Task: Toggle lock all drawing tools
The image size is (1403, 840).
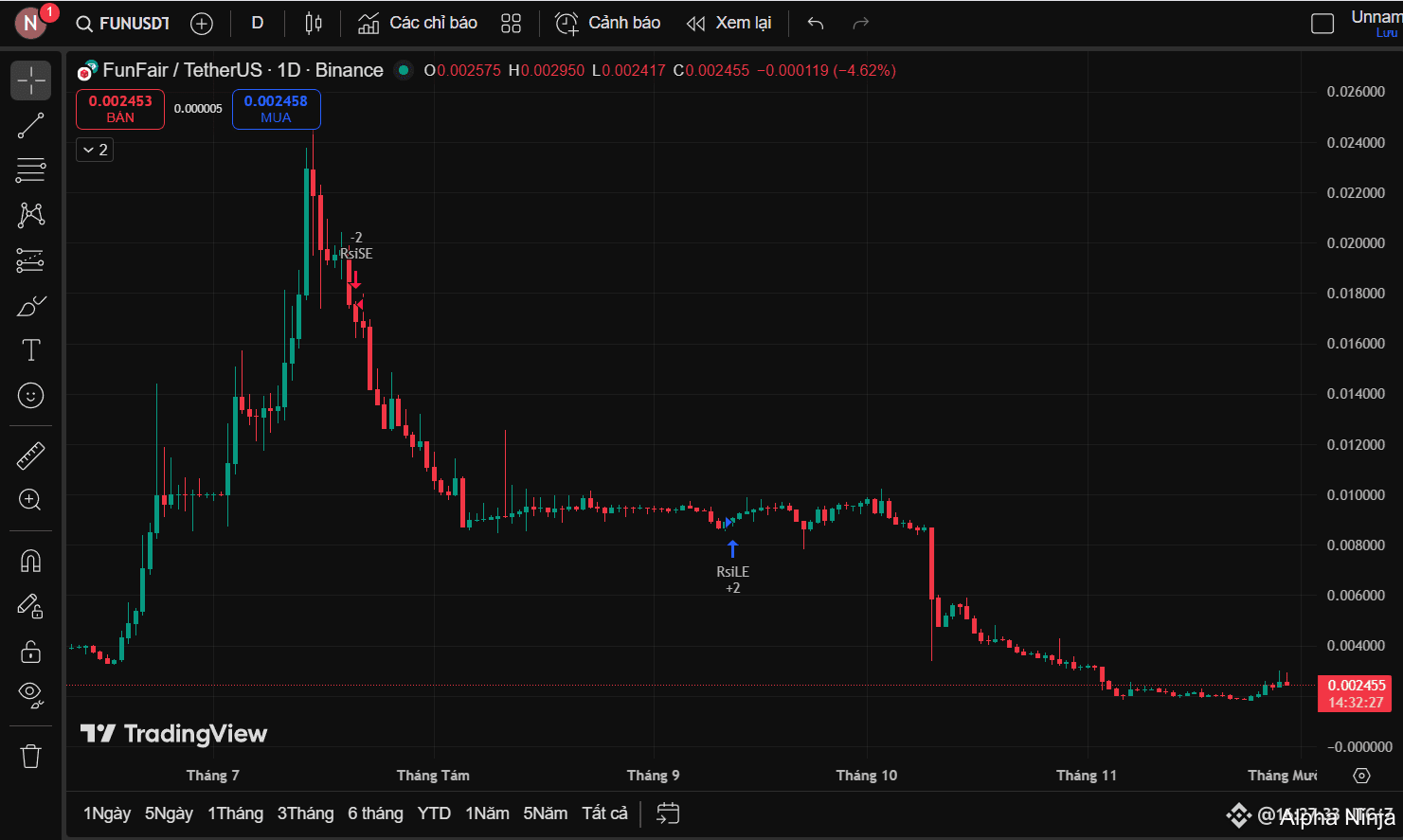Action: [x=31, y=652]
